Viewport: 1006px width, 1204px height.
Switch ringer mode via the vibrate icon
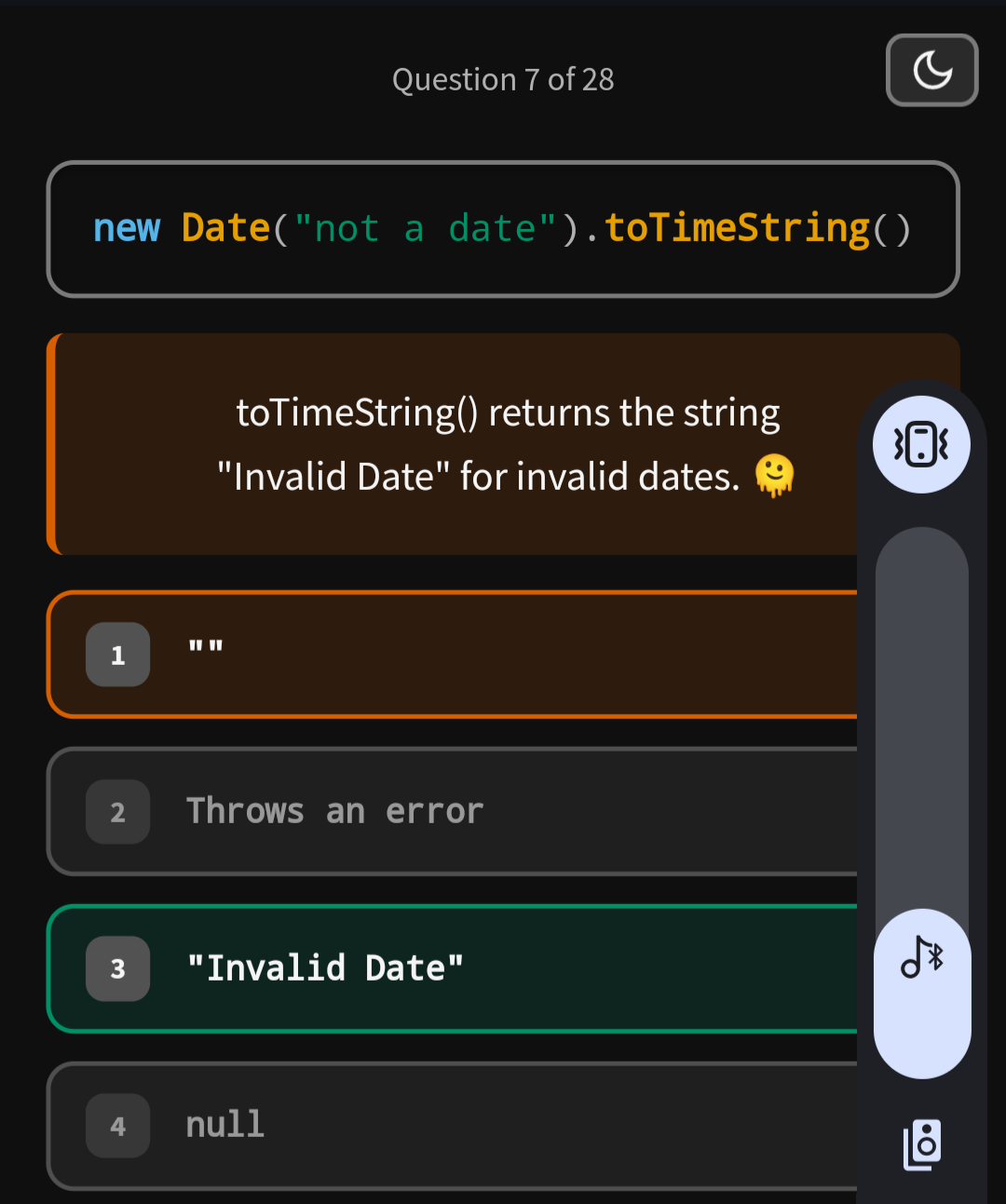(921, 444)
